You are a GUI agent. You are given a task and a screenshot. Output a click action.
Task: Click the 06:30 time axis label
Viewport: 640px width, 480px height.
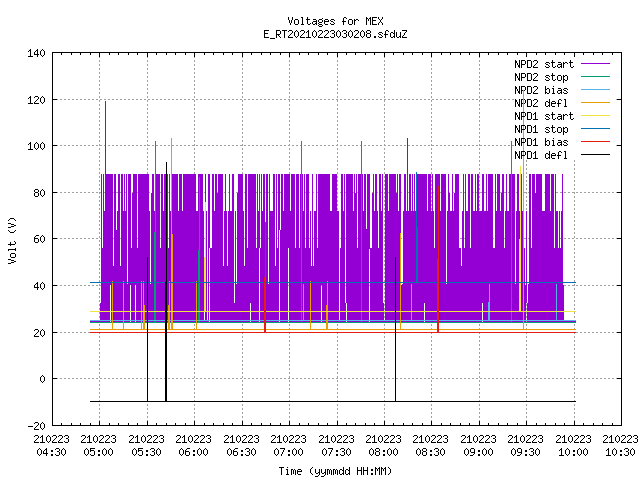[x=241, y=452]
